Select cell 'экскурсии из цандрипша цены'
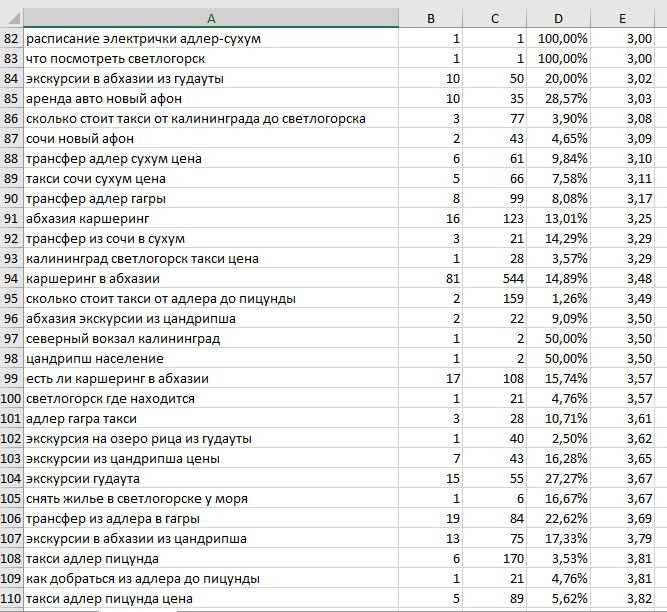 coord(211,458)
